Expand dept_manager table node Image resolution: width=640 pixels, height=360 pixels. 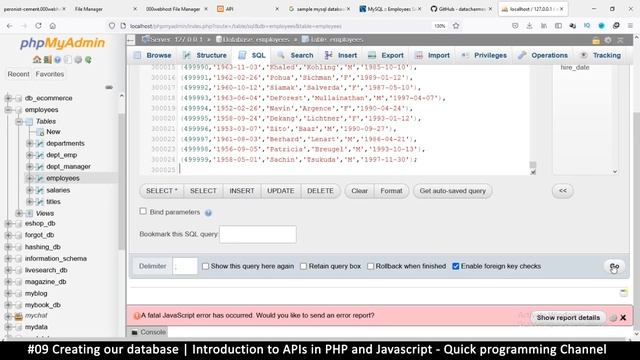click(x=29, y=167)
